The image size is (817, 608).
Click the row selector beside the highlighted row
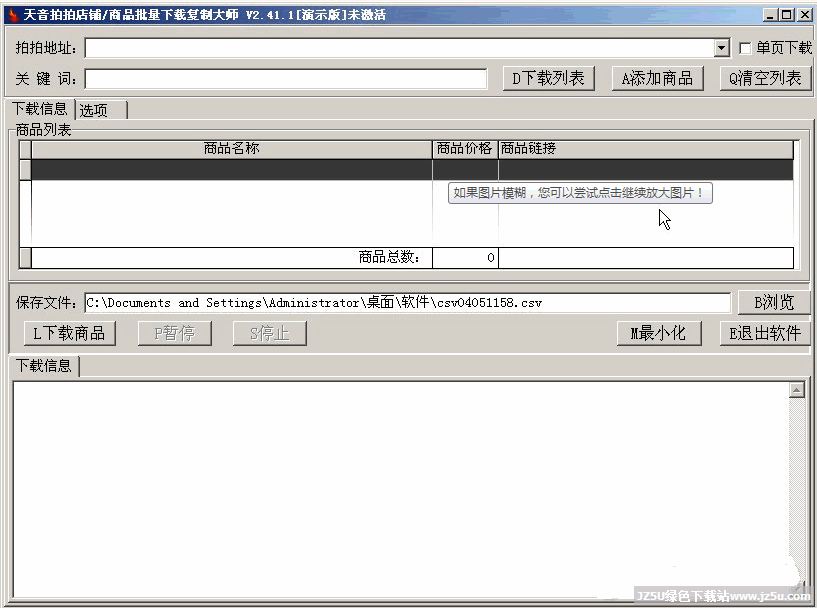pos(25,170)
